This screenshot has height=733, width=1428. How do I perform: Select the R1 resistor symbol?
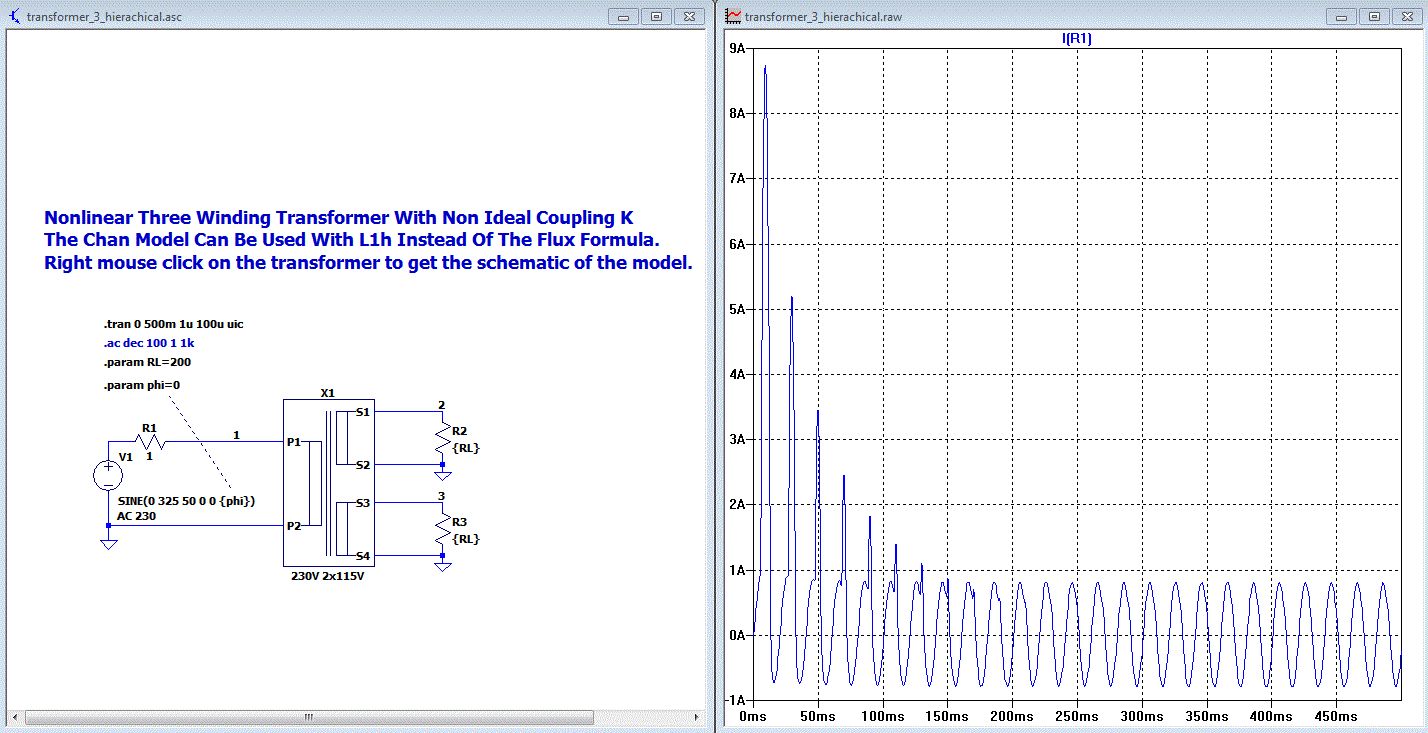click(x=150, y=442)
